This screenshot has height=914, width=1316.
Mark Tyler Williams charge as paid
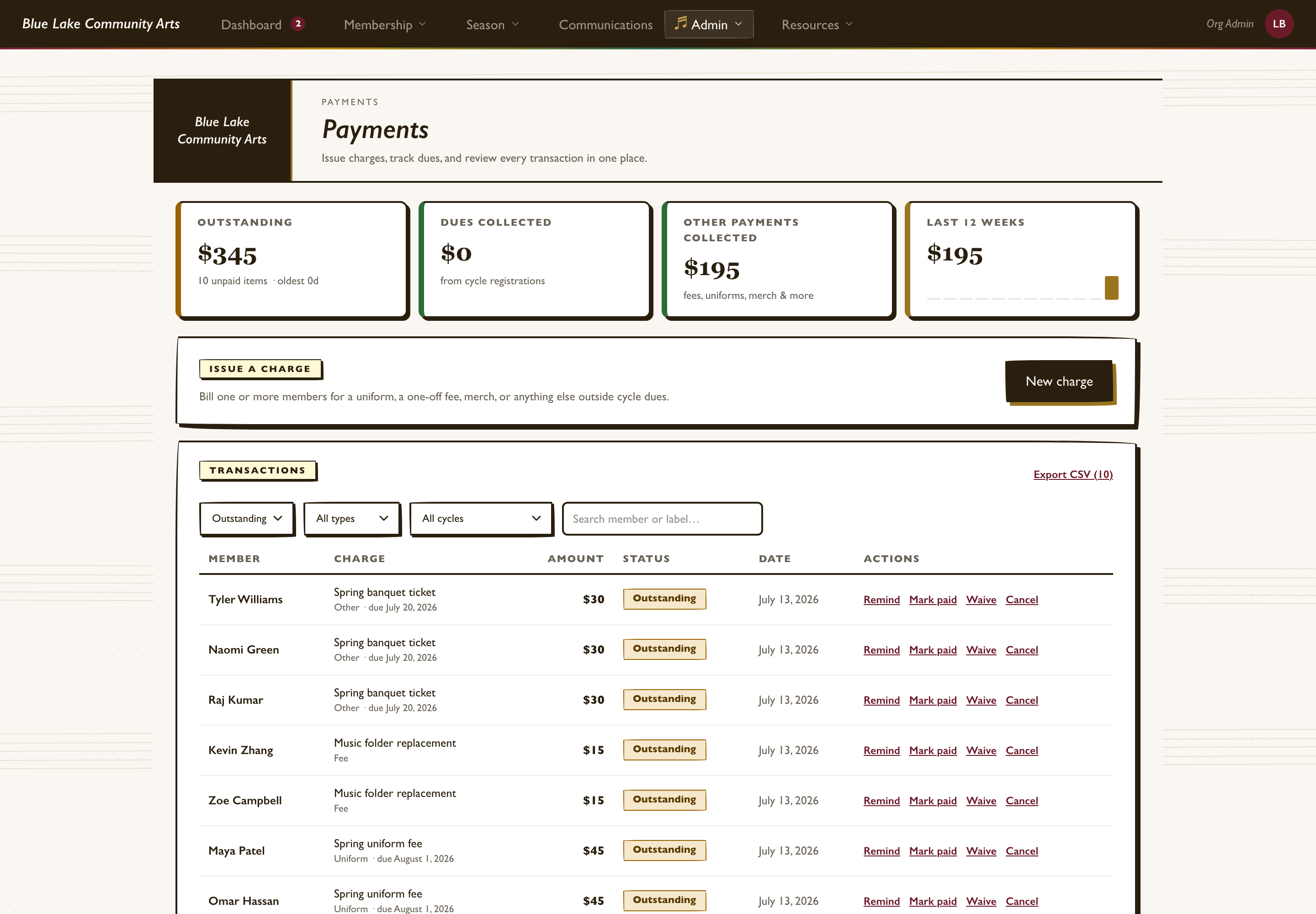pyautogui.click(x=932, y=600)
